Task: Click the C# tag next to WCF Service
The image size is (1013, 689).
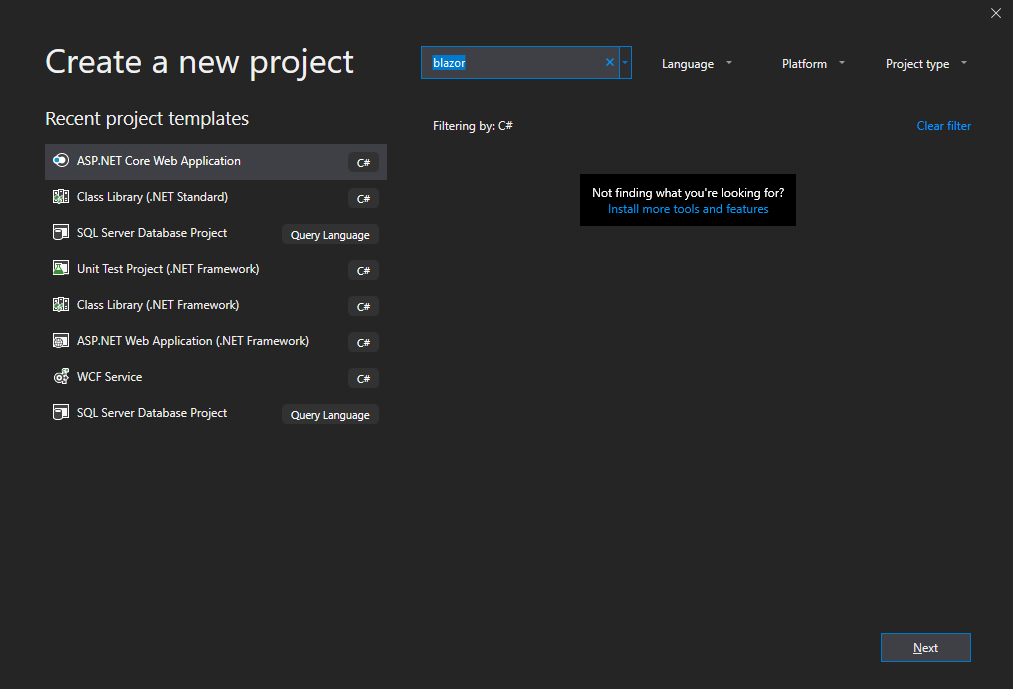Action: point(363,378)
